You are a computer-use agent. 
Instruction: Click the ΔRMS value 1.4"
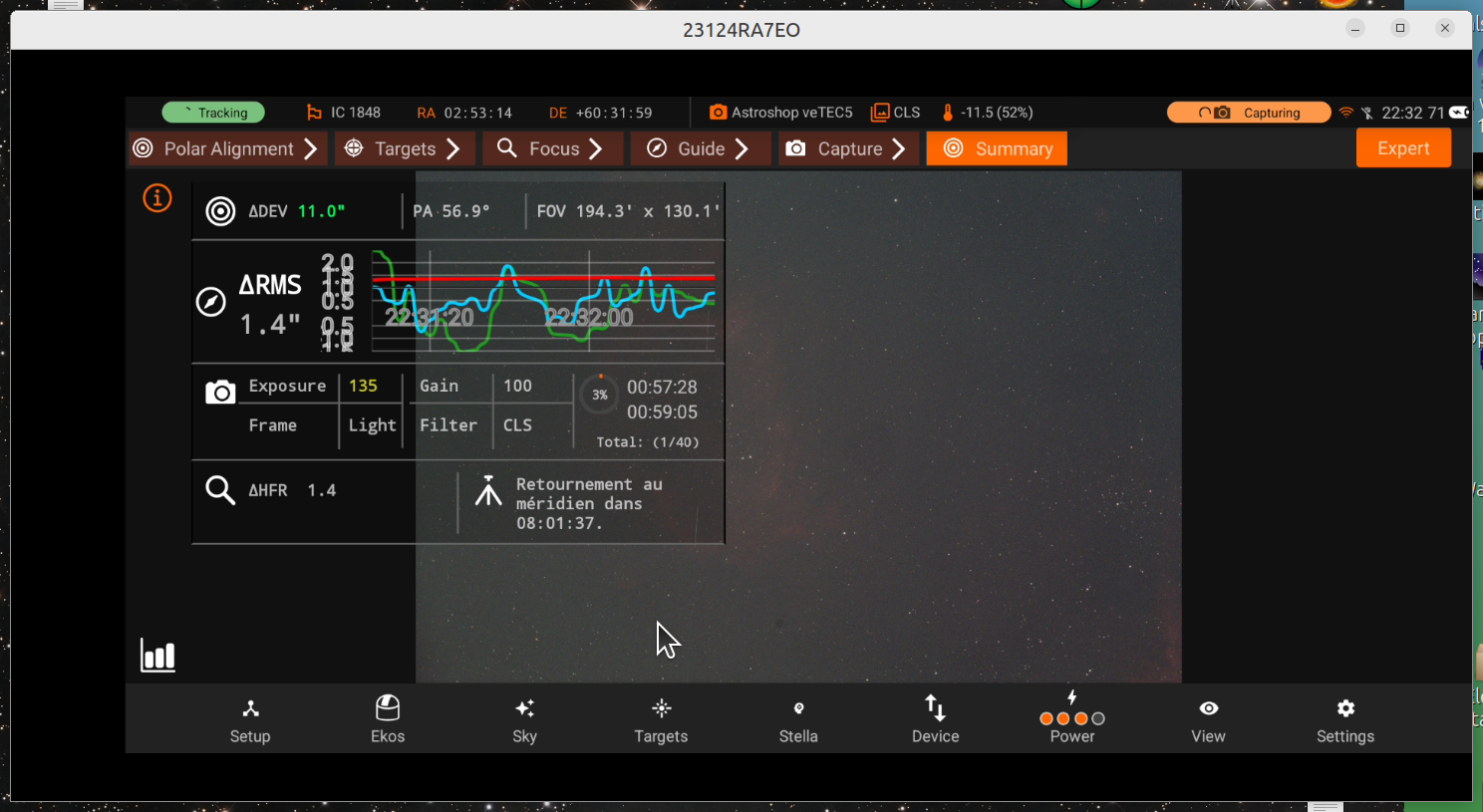point(270,324)
